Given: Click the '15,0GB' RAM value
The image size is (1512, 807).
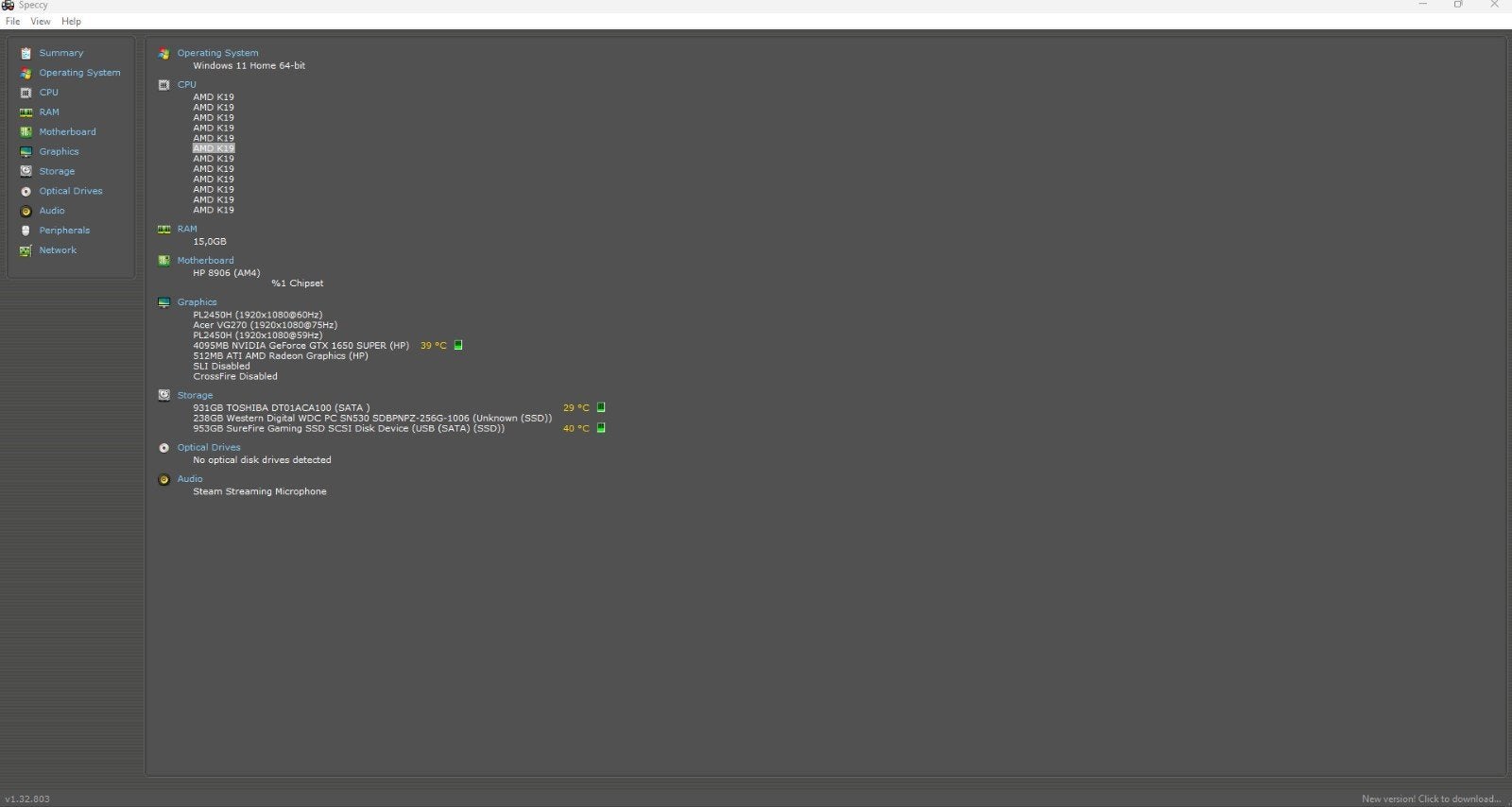Looking at the screenshot, I should pyautogui.click(x=210, y=242).
